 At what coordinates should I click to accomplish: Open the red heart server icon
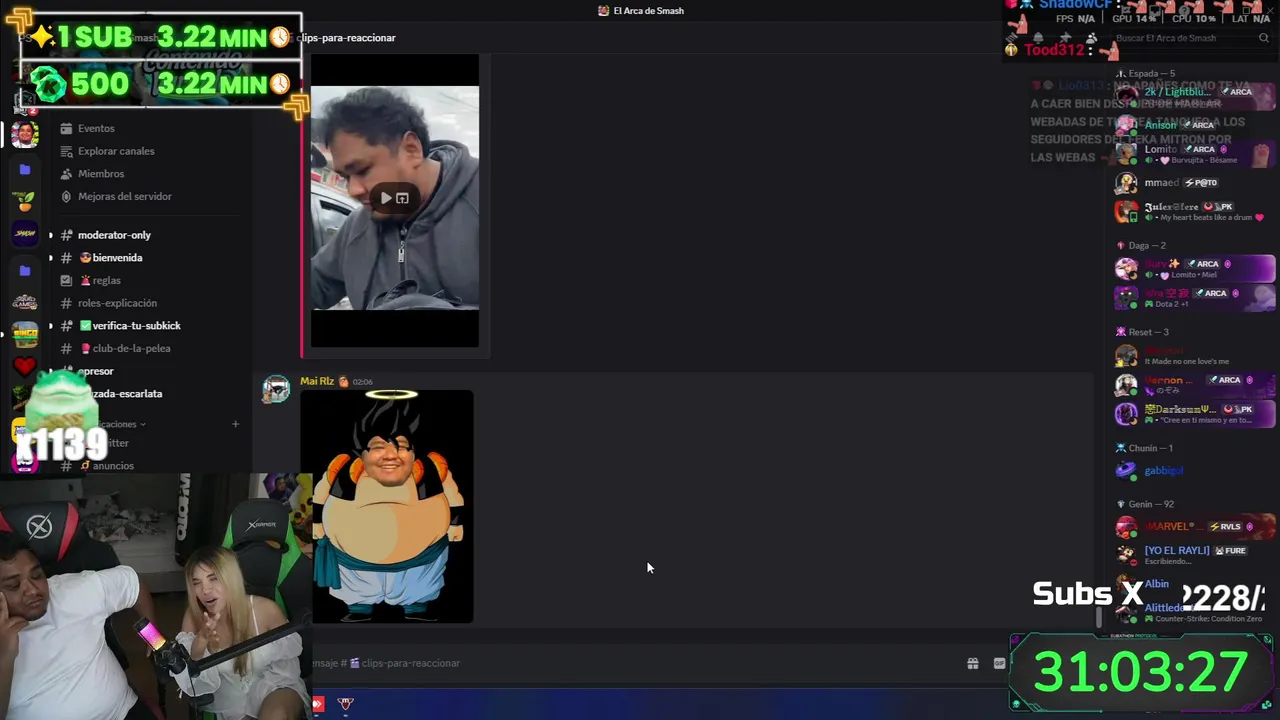pos(25,367)
